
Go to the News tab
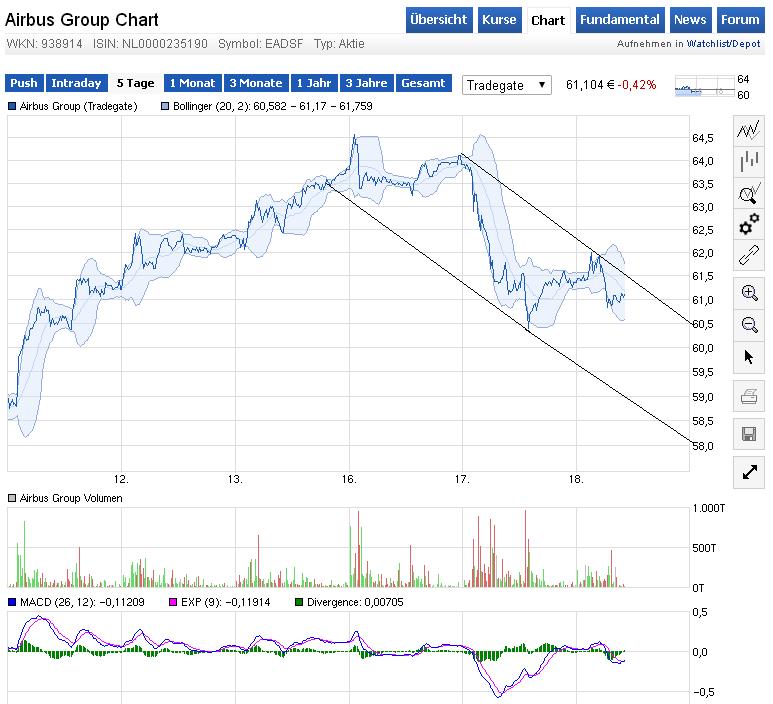(690, 20)
